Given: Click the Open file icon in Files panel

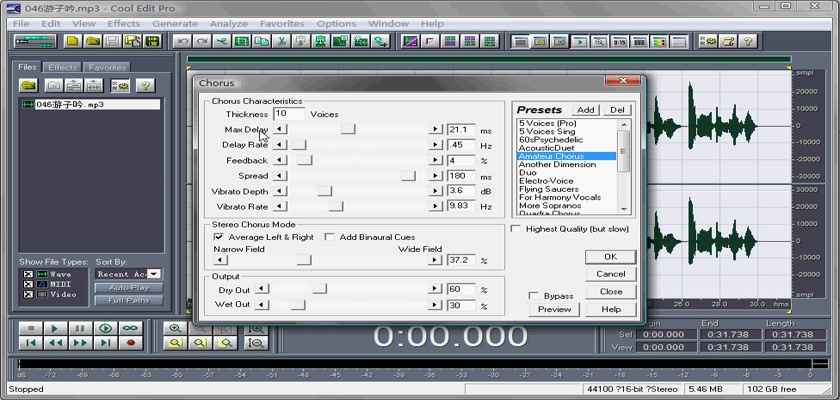Looking at the screenshot, I should [x=28, y=85].
